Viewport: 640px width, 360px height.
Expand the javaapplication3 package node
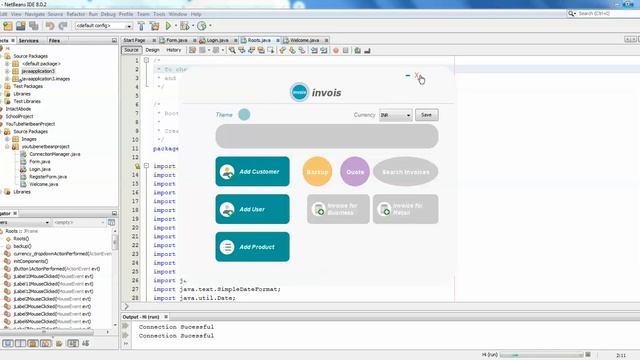(x=7, y=71)
